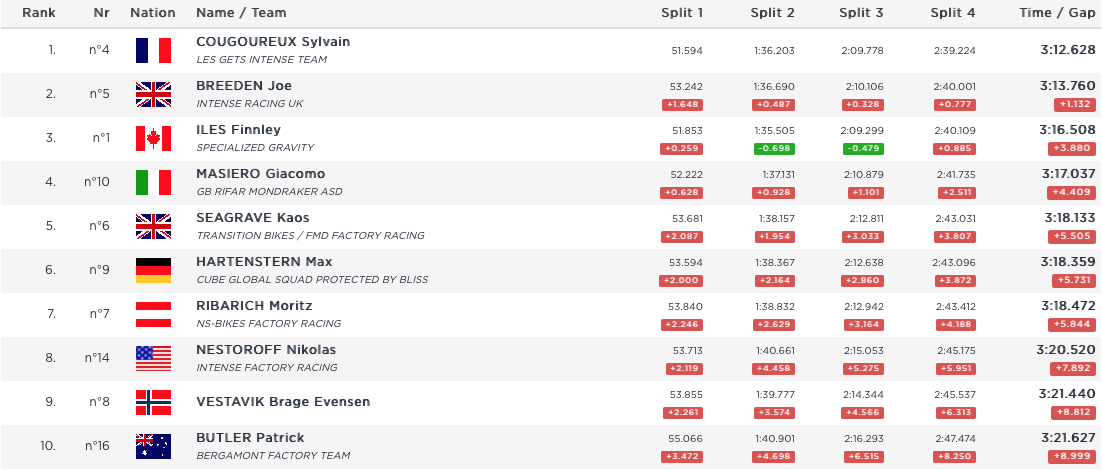The height and width of the screenshot is (472, 1102).
Task: Click the green -0.479 Split 3 badge
Action: (x=862, y=149)
